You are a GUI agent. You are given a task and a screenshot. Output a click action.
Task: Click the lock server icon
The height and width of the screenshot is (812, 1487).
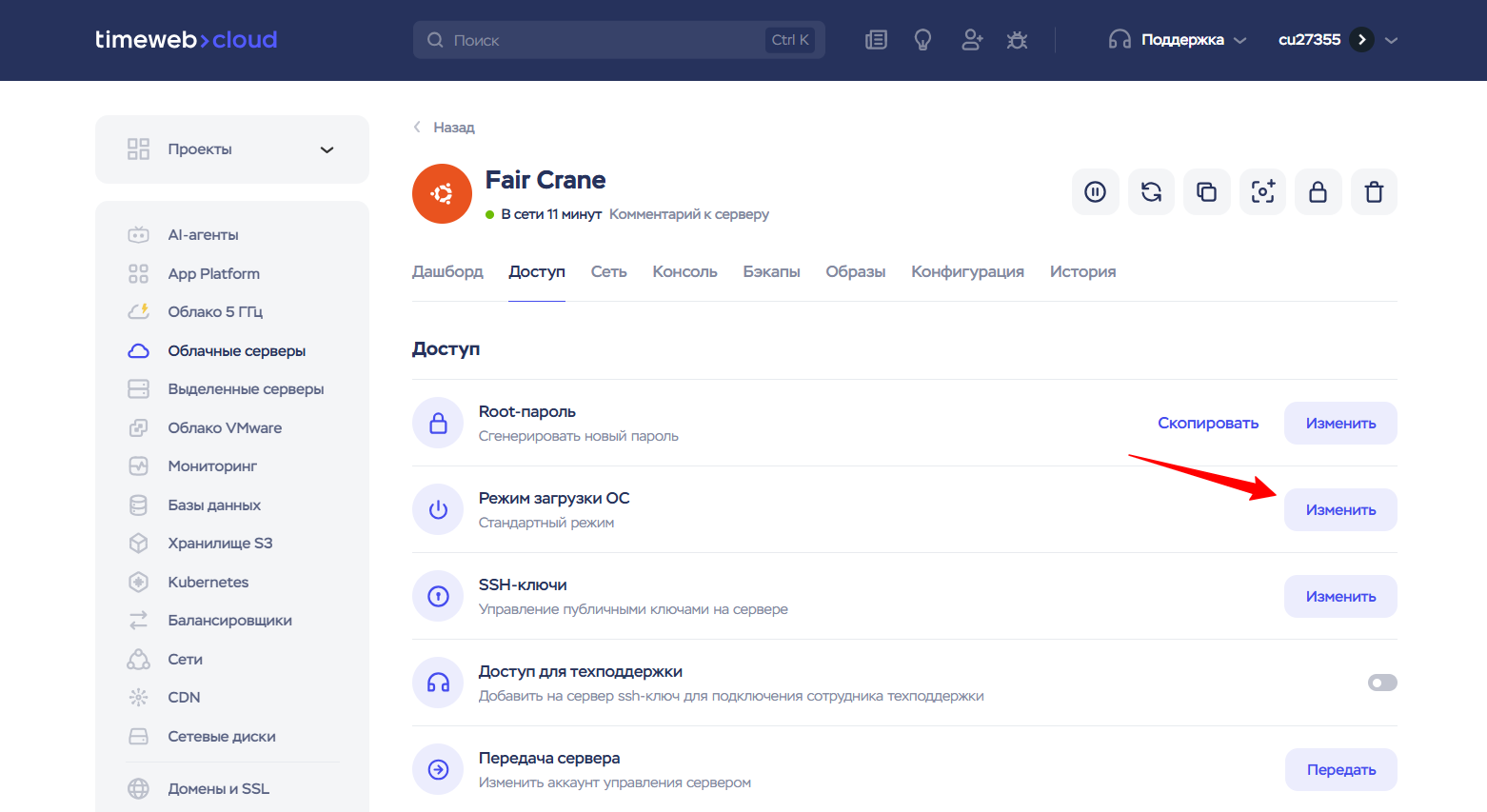coord(1318,192)
